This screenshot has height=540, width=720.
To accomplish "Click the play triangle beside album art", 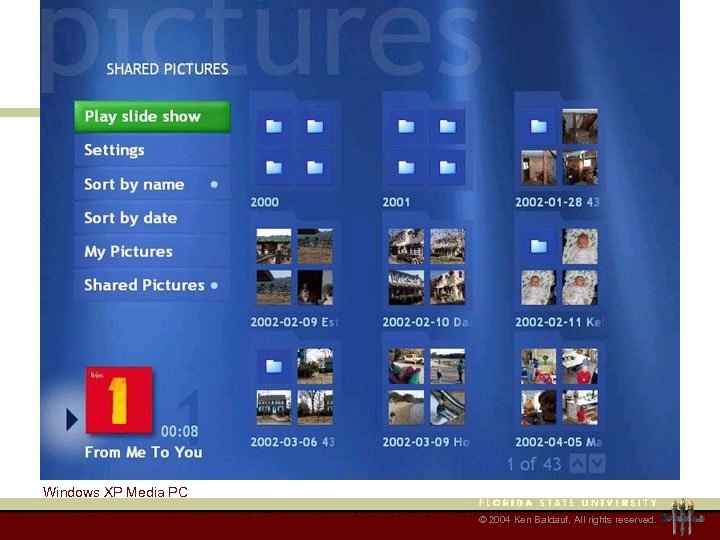I will click(72, 419).
